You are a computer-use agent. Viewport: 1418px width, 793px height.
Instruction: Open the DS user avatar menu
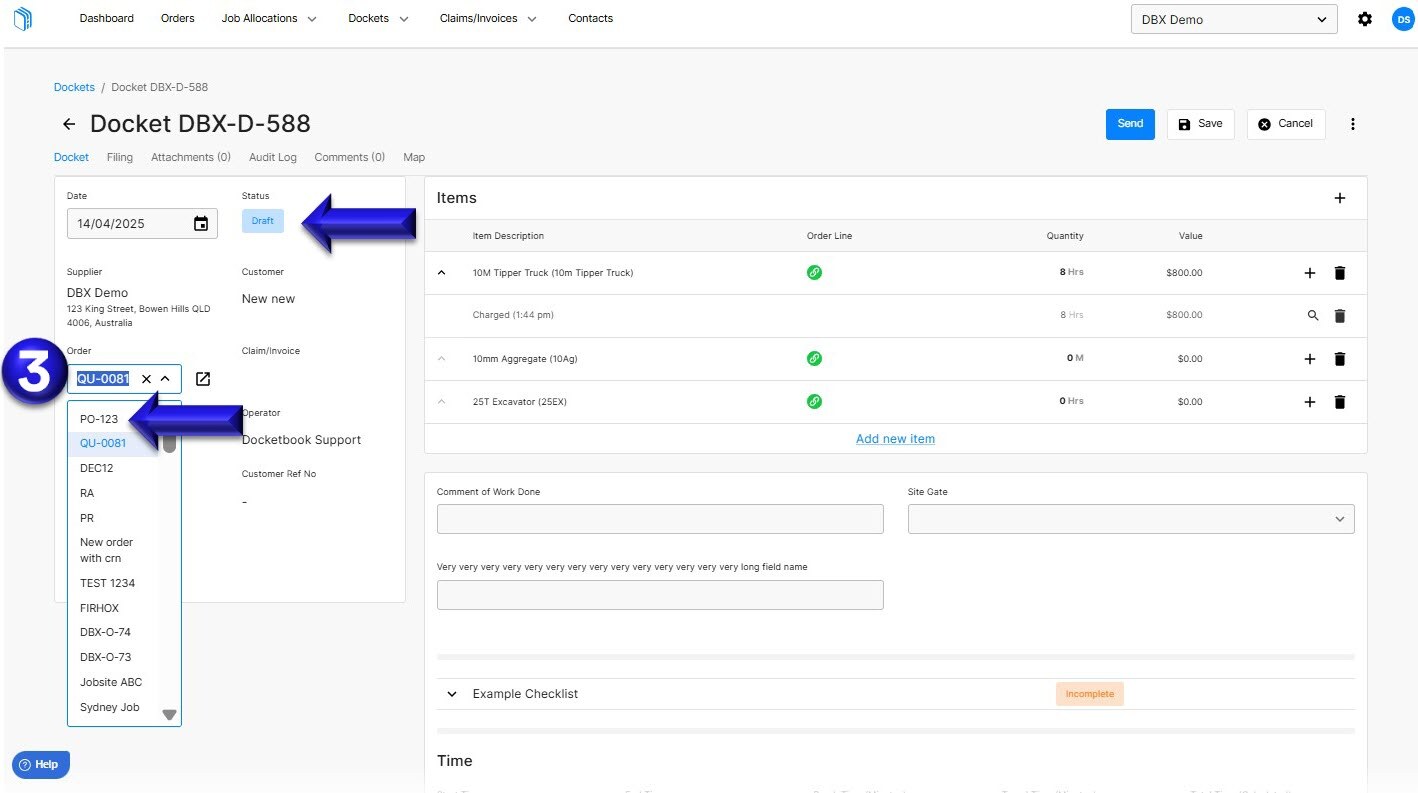[x=1402, y=19]
